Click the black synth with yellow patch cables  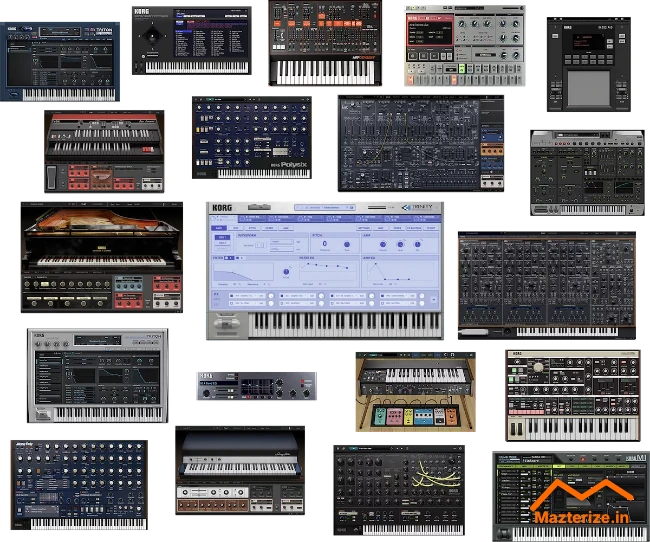click(399, 490)
